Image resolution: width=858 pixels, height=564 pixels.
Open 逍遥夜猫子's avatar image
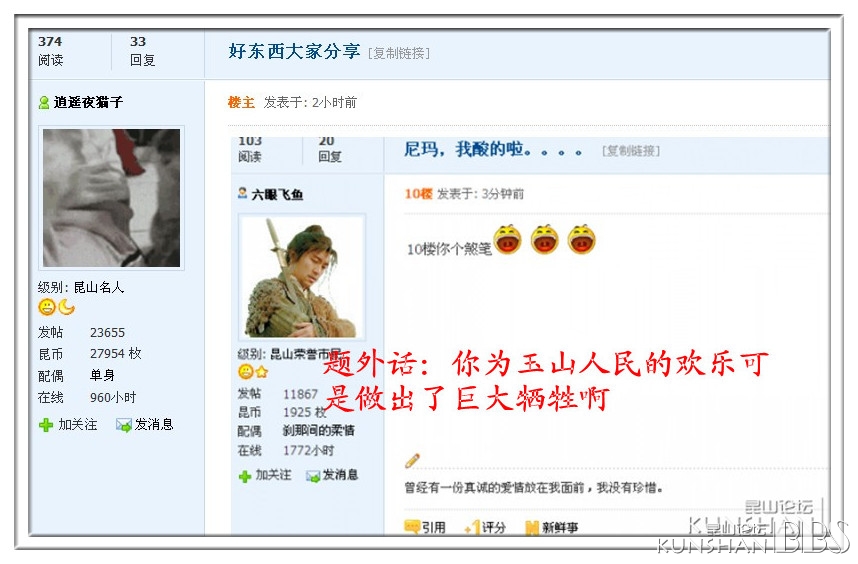point(112,198)
